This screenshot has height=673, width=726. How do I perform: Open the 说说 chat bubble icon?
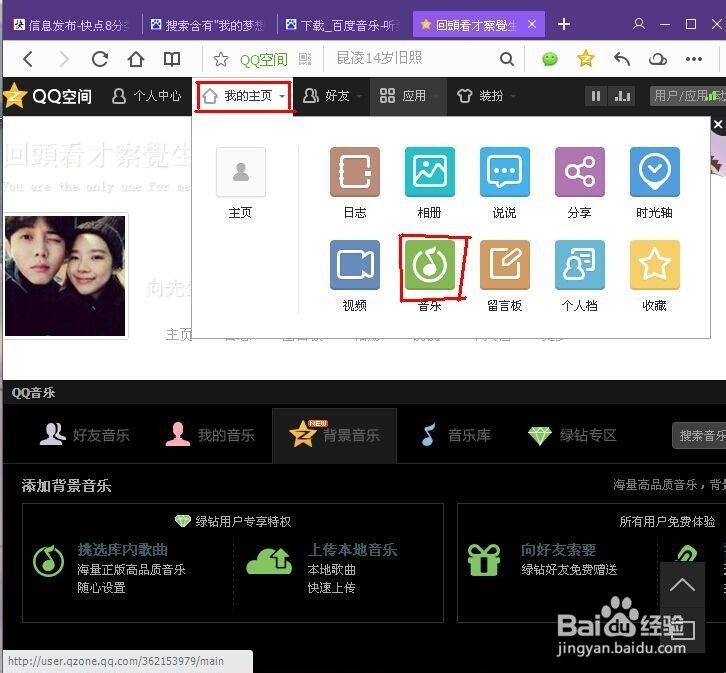tap(505, 172)
